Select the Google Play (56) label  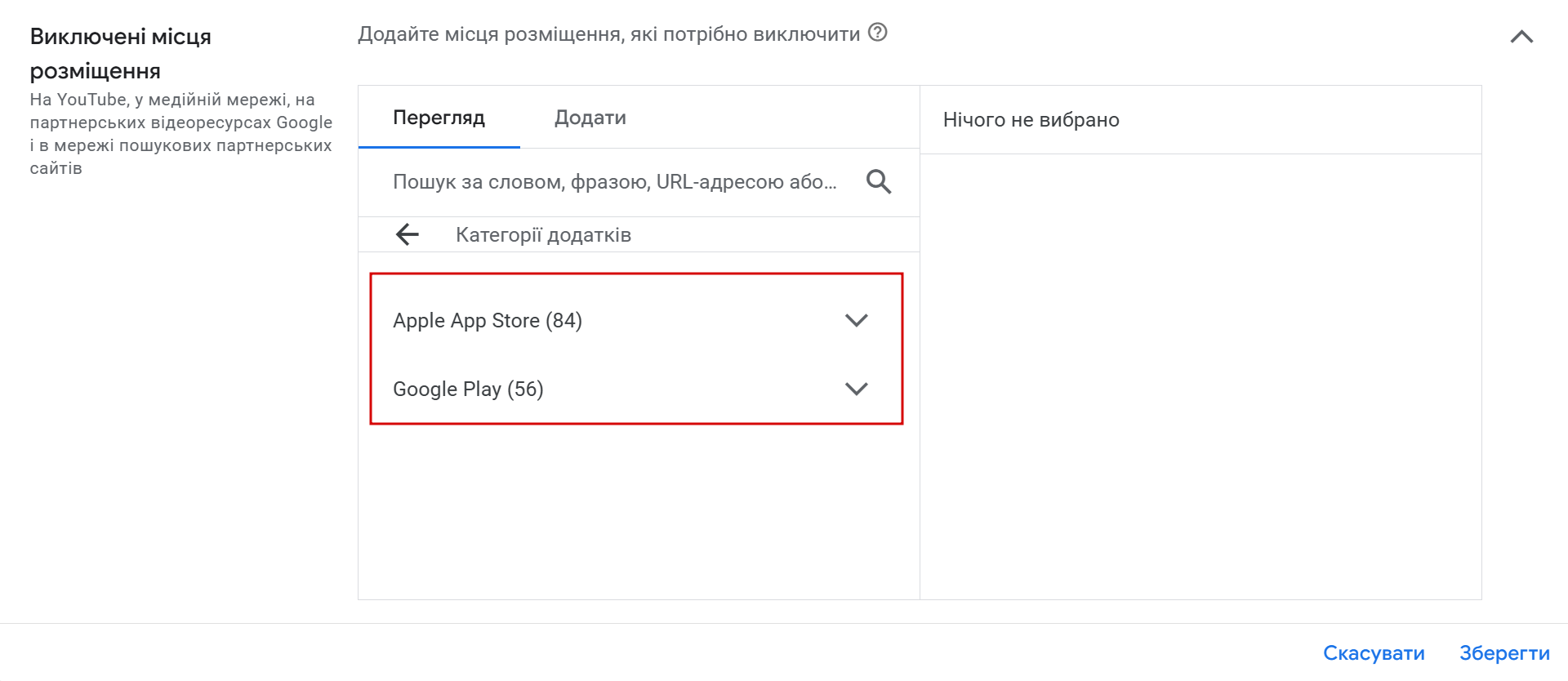468,389
